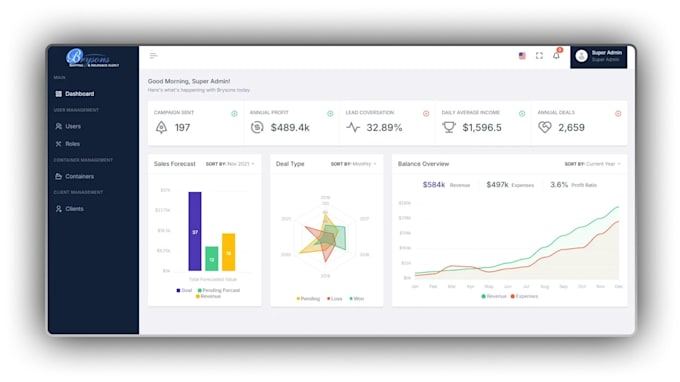Open the notifications bell
This screenshot has width=680, height=382.
(556, 55)
